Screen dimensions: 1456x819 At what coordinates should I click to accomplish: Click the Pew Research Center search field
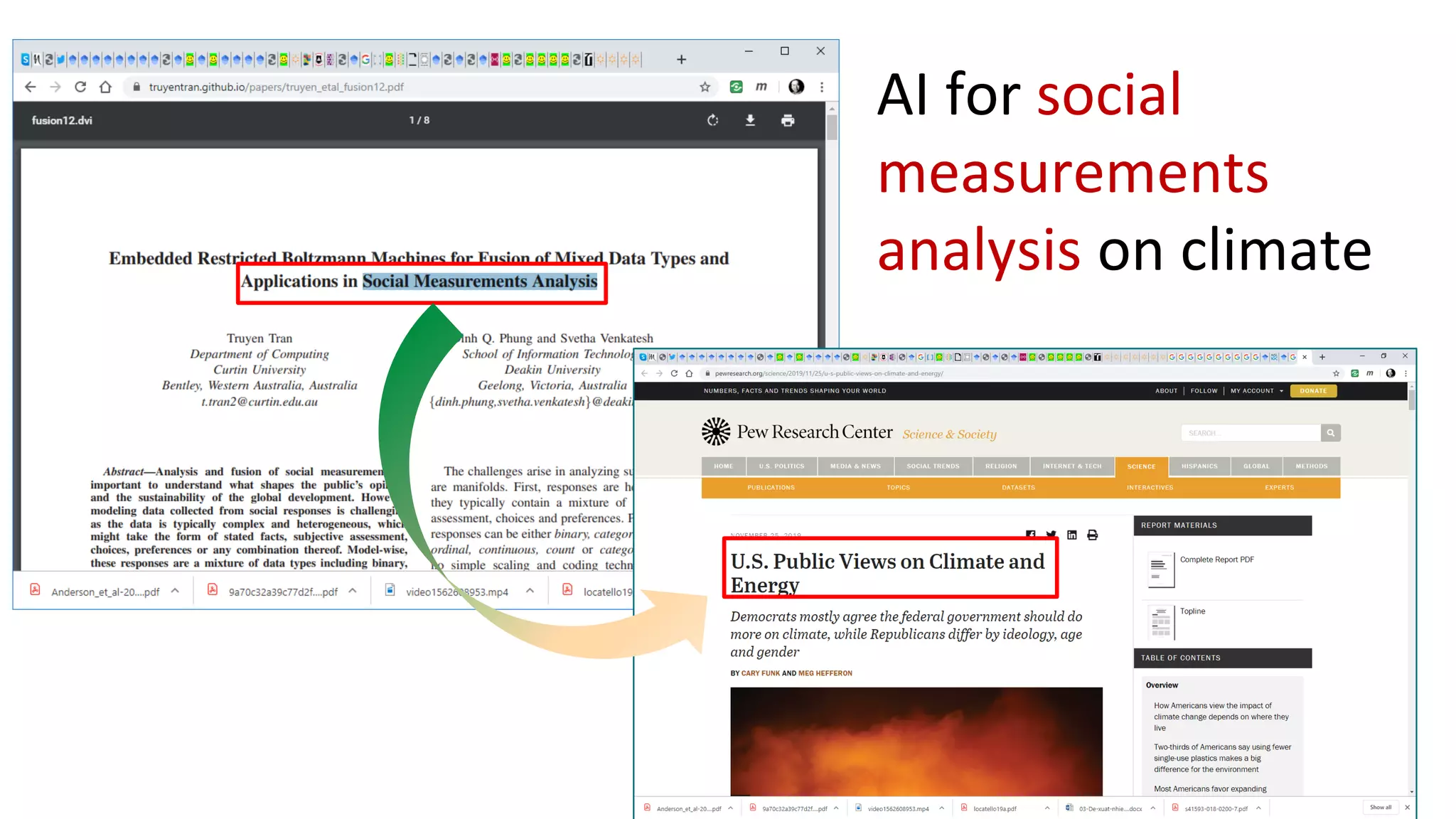coord(1251,432)
